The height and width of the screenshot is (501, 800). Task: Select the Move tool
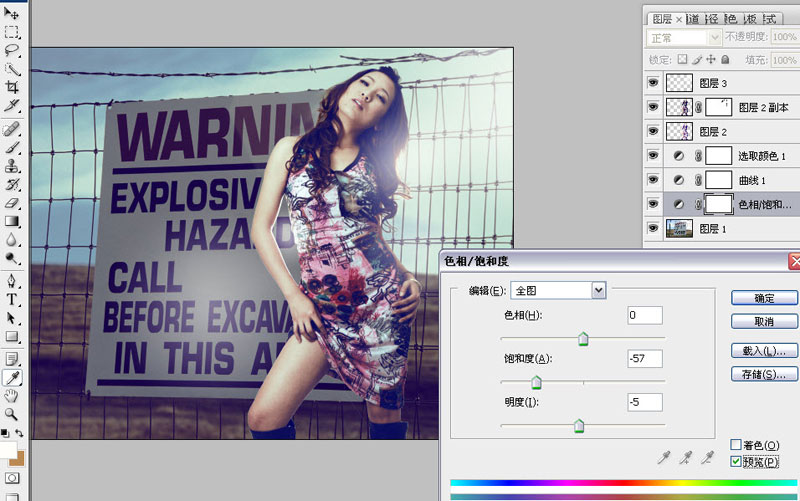point(11,13)
